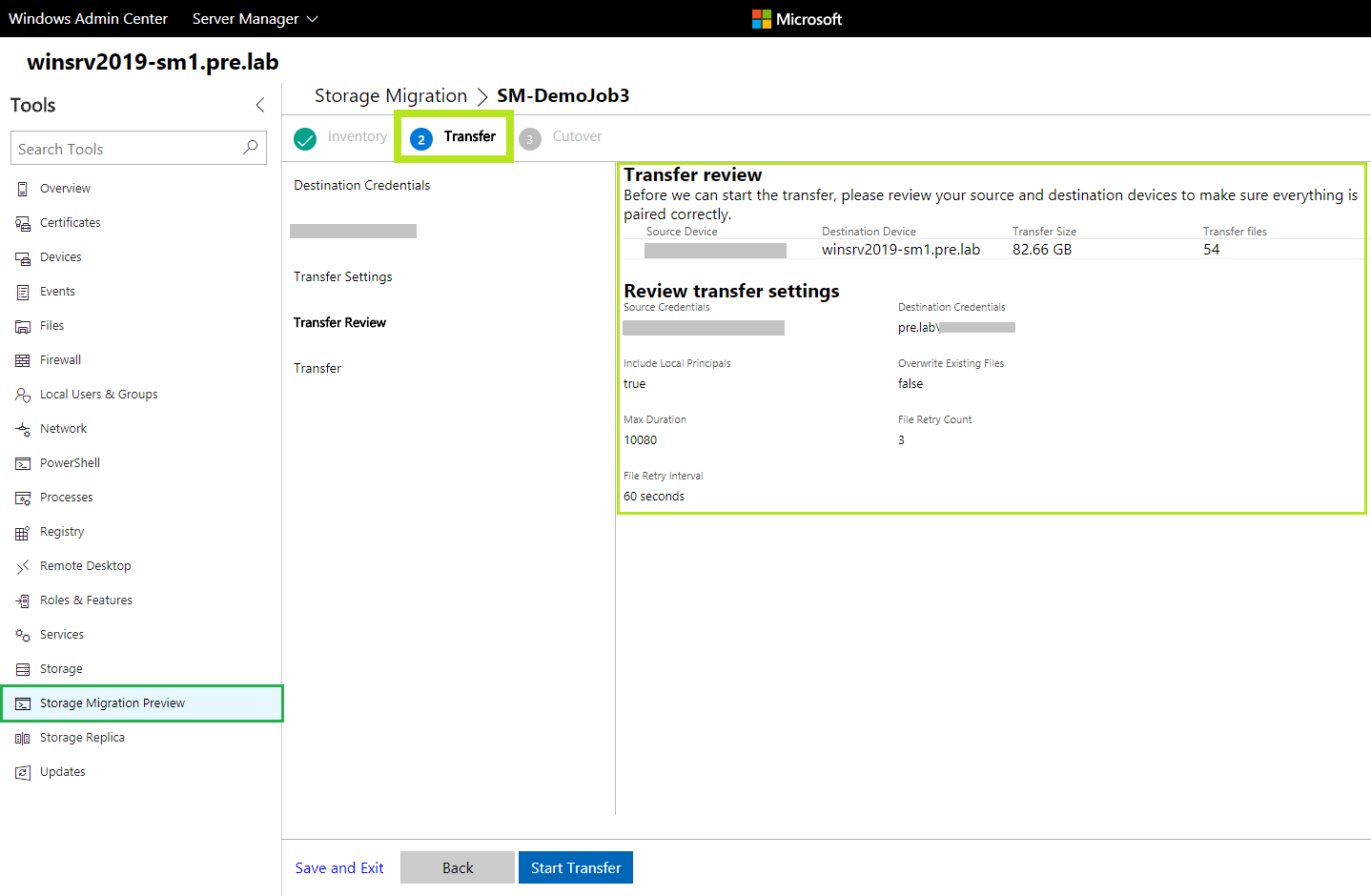Click the Max Duration value 10080
1371x896 pixels.
click(x=641, y=440)
